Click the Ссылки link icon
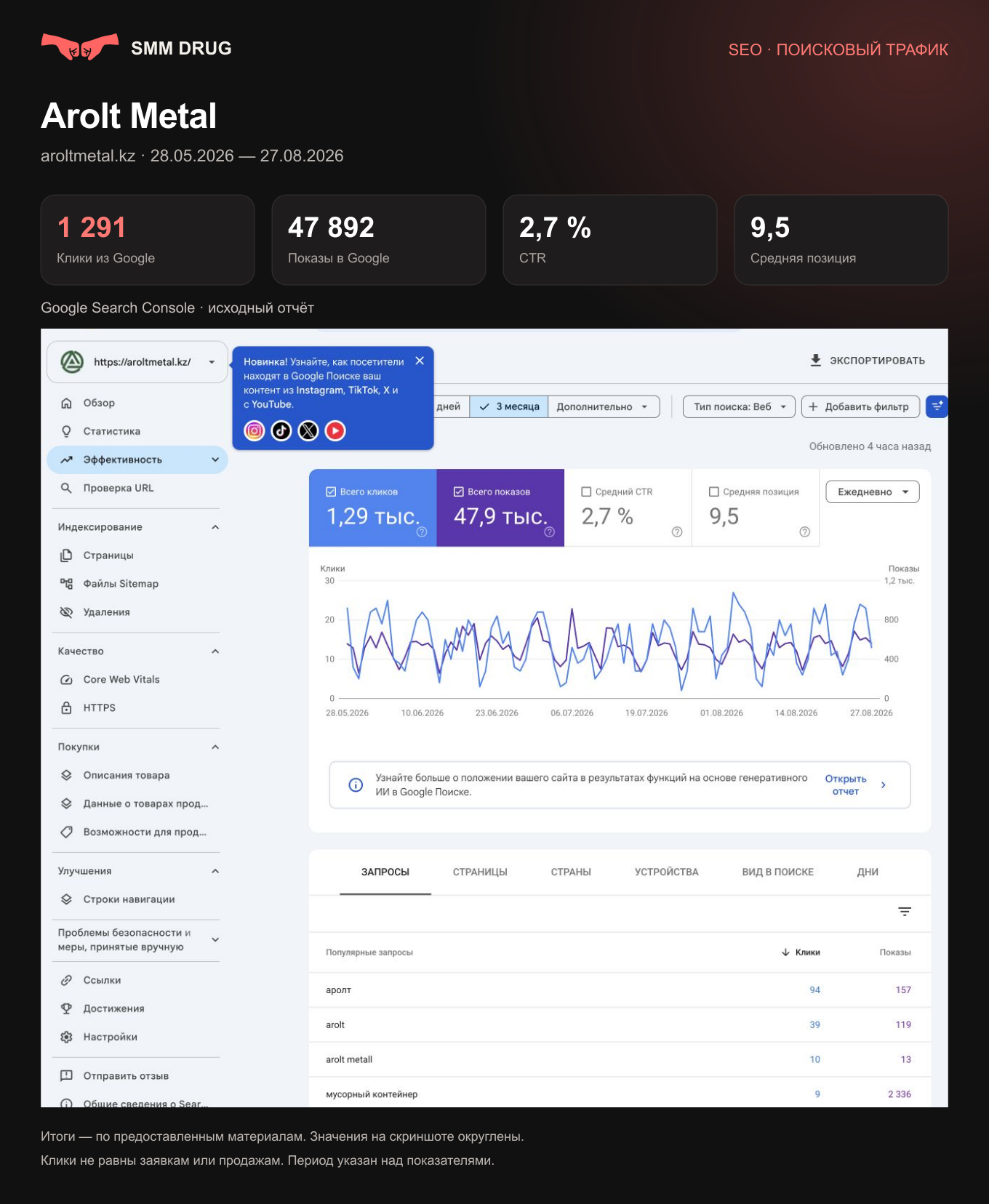This screenshot has width=989, height=1204. pos(66,980)
